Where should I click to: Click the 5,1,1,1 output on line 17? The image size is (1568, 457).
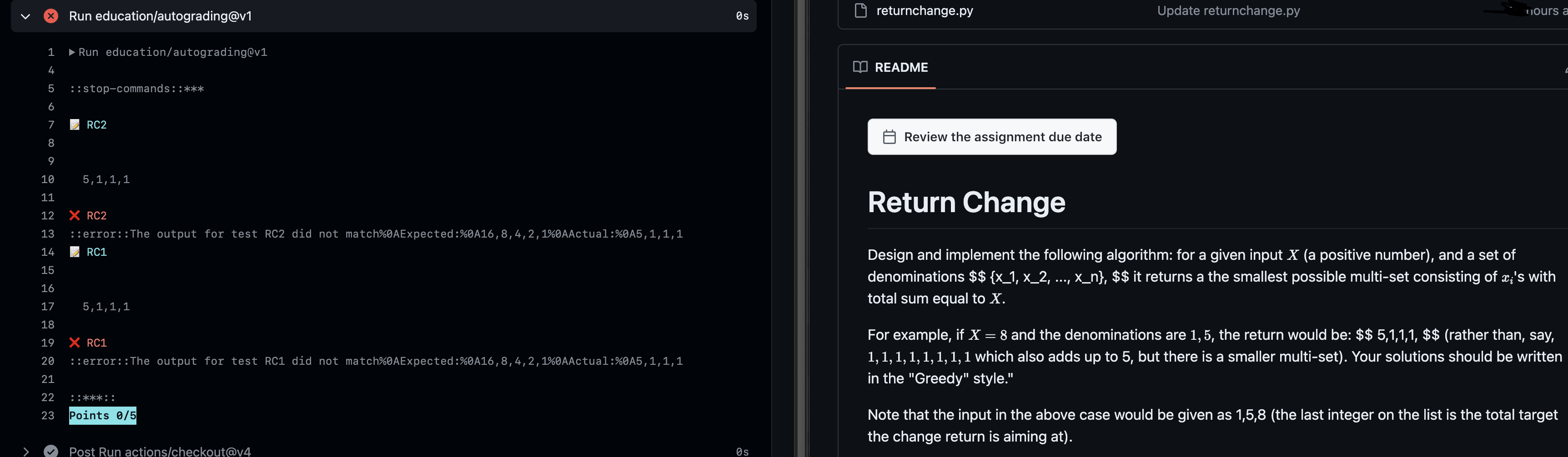(106, 306)
